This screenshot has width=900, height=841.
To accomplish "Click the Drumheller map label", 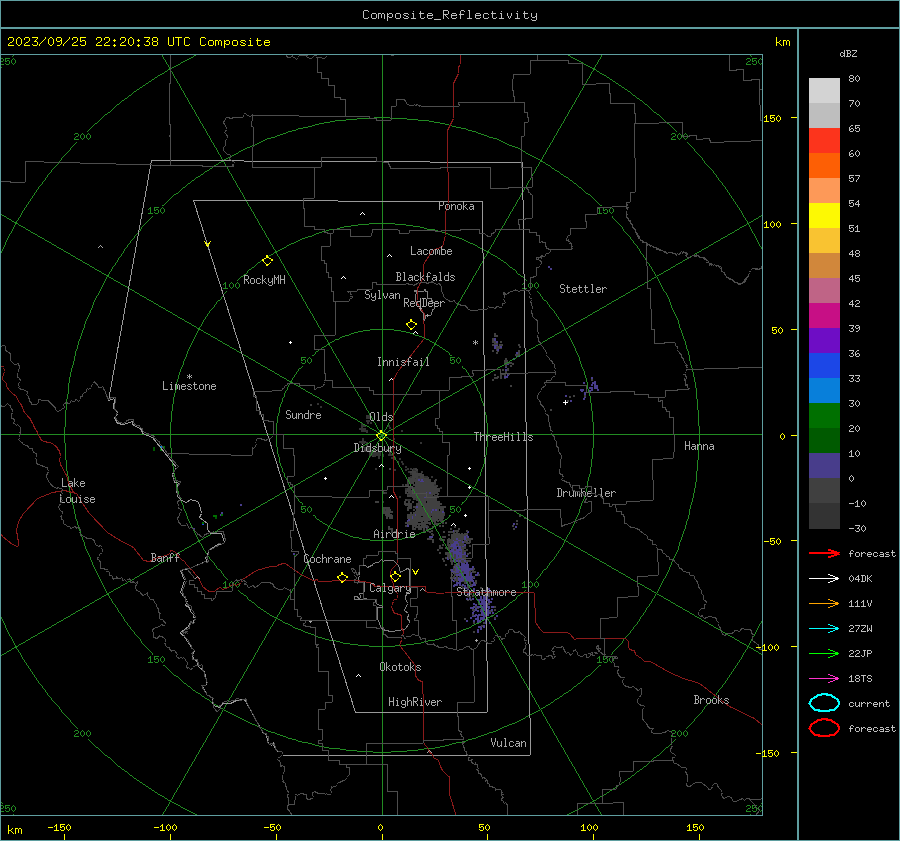I will click(x=586, y=493).
